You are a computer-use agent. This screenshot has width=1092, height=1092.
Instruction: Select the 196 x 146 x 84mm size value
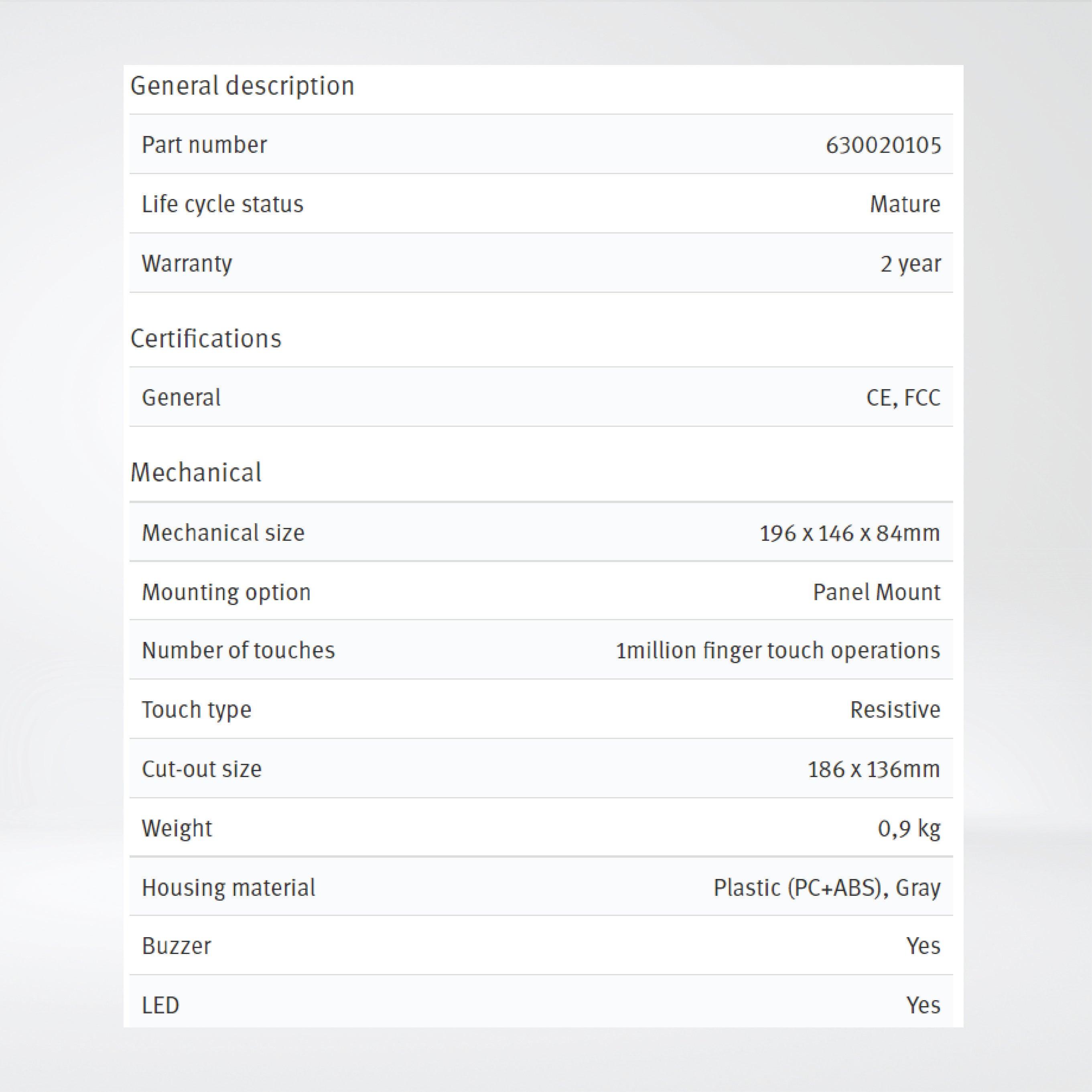(x=849, y=533)
